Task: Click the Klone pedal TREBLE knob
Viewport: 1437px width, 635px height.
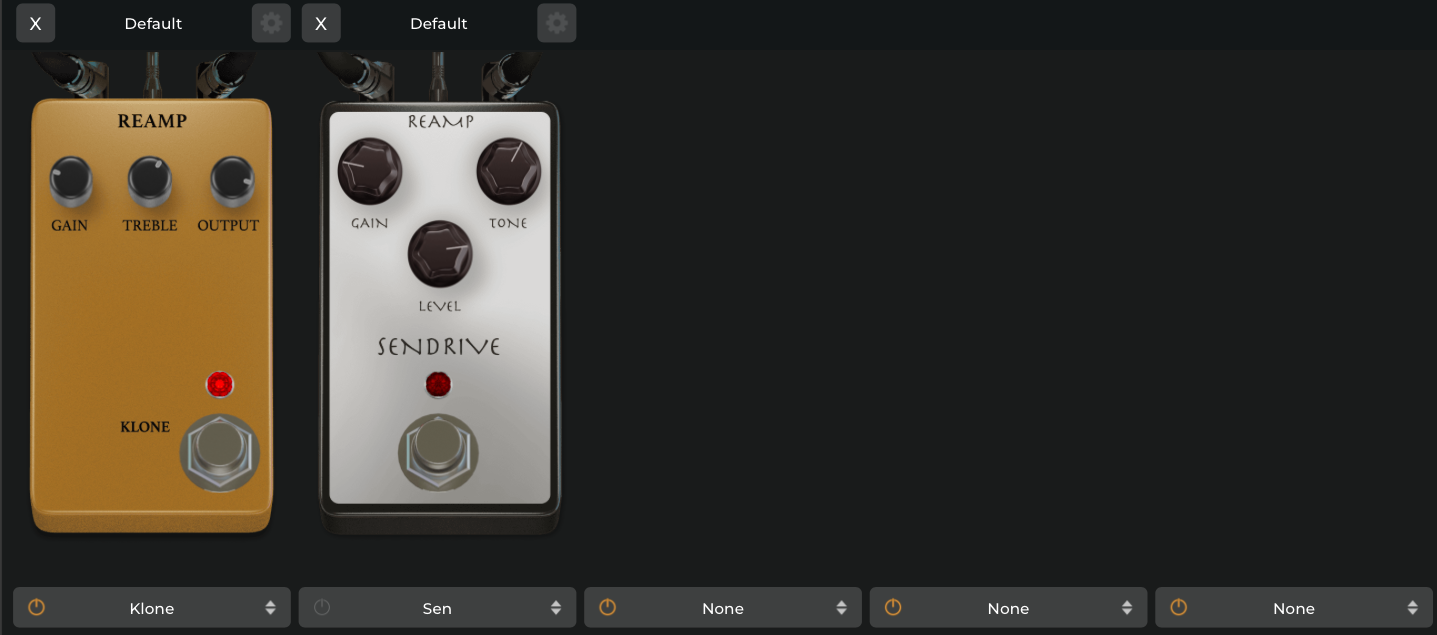Action: coord(149,180)
